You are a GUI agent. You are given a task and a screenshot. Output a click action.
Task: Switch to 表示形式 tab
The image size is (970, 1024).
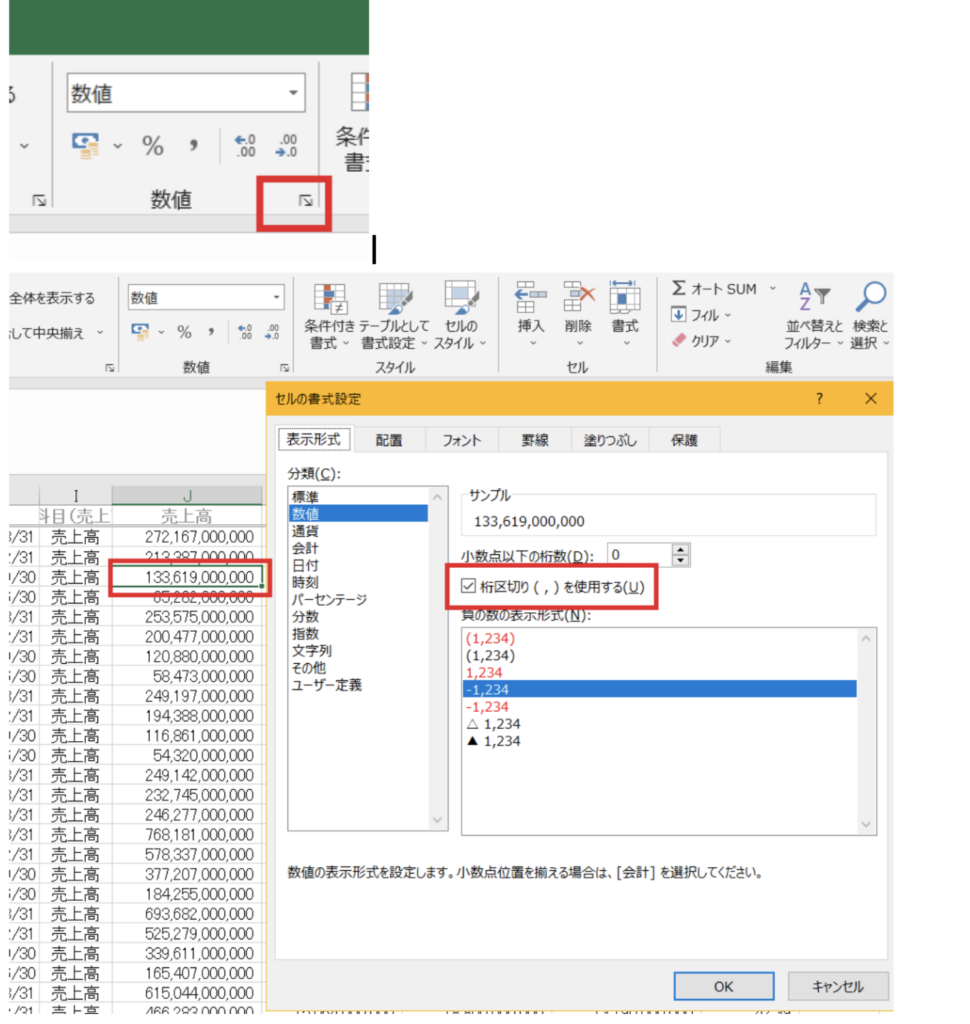pos(314,440)
